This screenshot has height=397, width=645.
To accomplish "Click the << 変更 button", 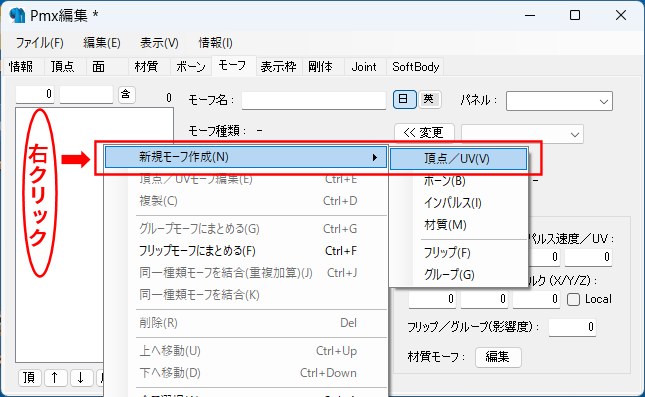I will (x=424, y=132).
